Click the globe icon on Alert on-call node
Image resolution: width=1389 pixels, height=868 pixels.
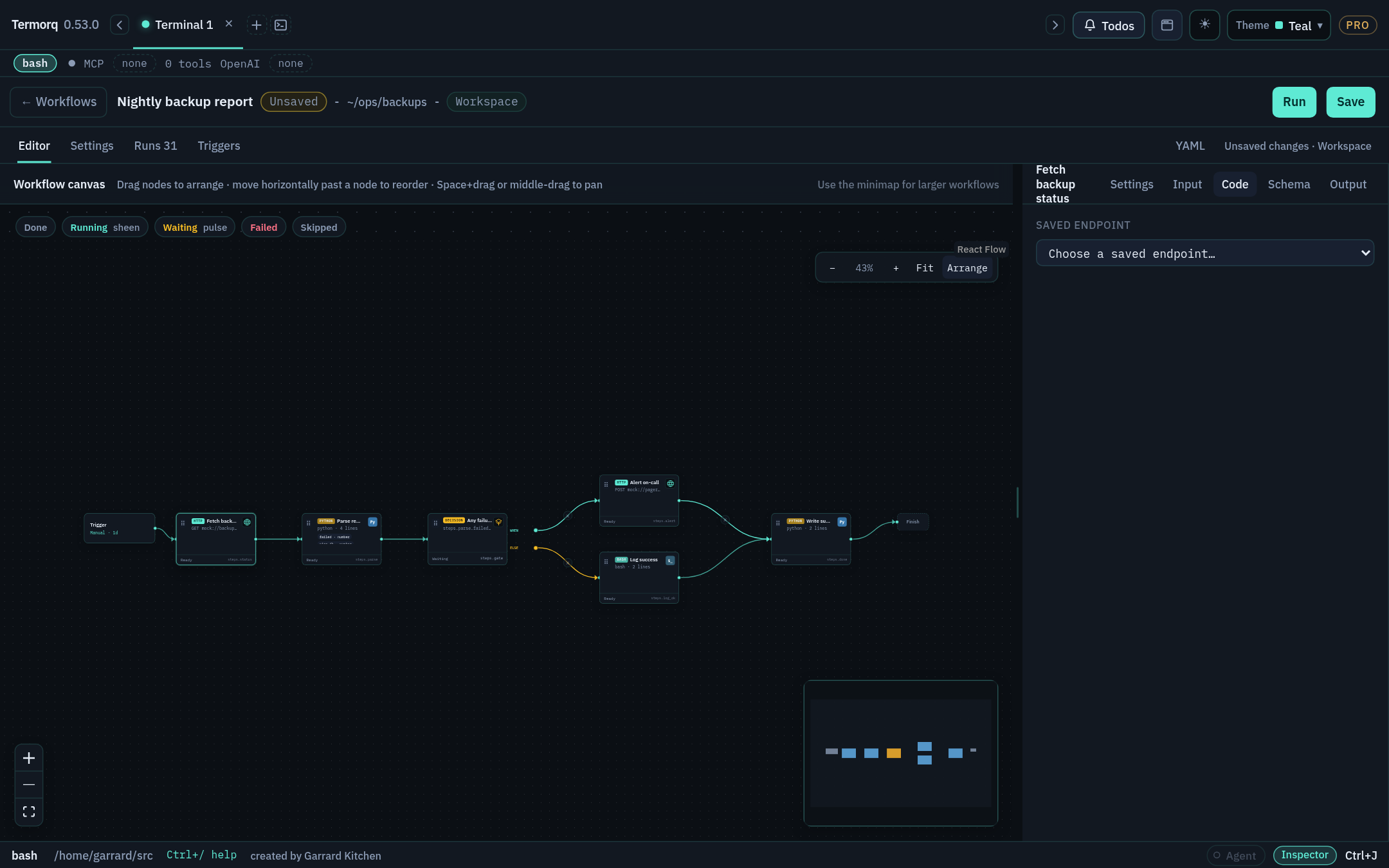point(671,484)
